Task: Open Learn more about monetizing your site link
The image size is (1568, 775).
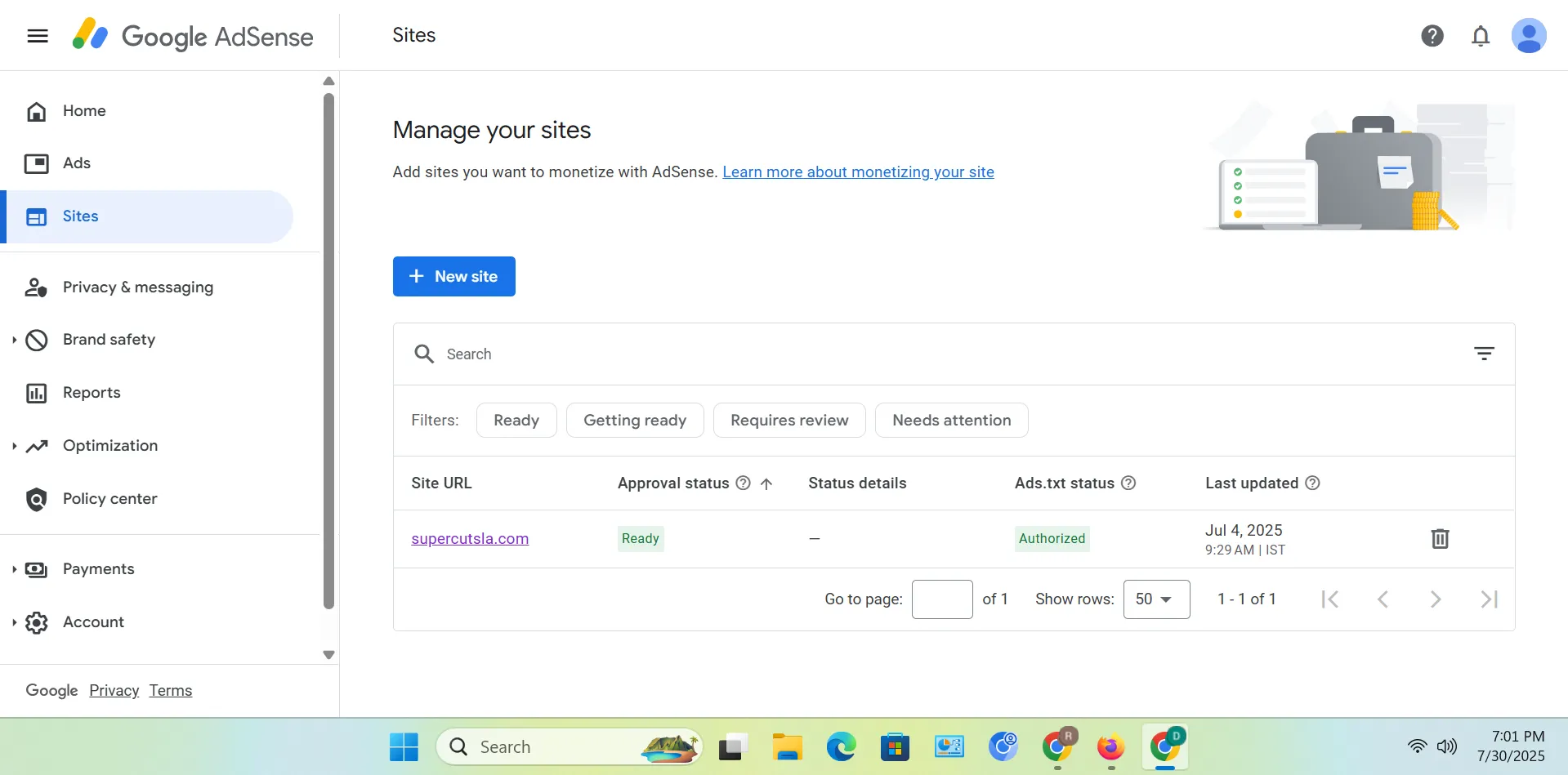Action: click(858, 172)
